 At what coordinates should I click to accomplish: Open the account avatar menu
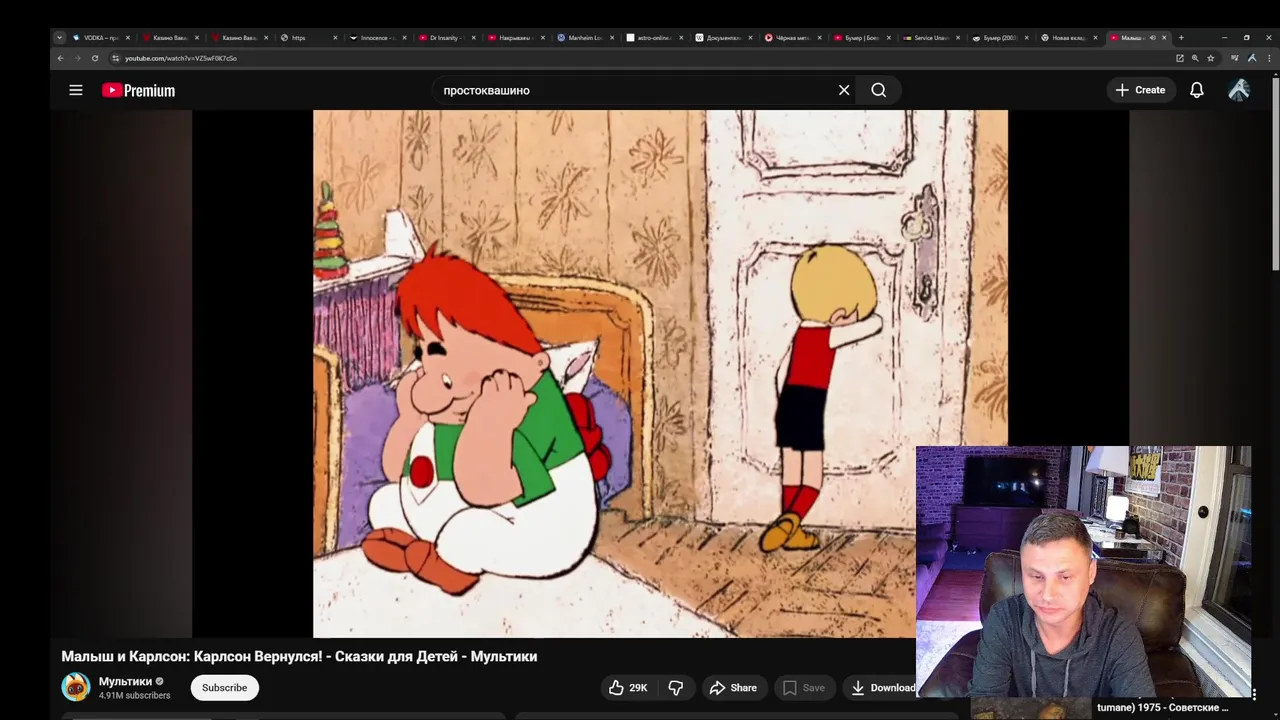tap(1239, 90)
